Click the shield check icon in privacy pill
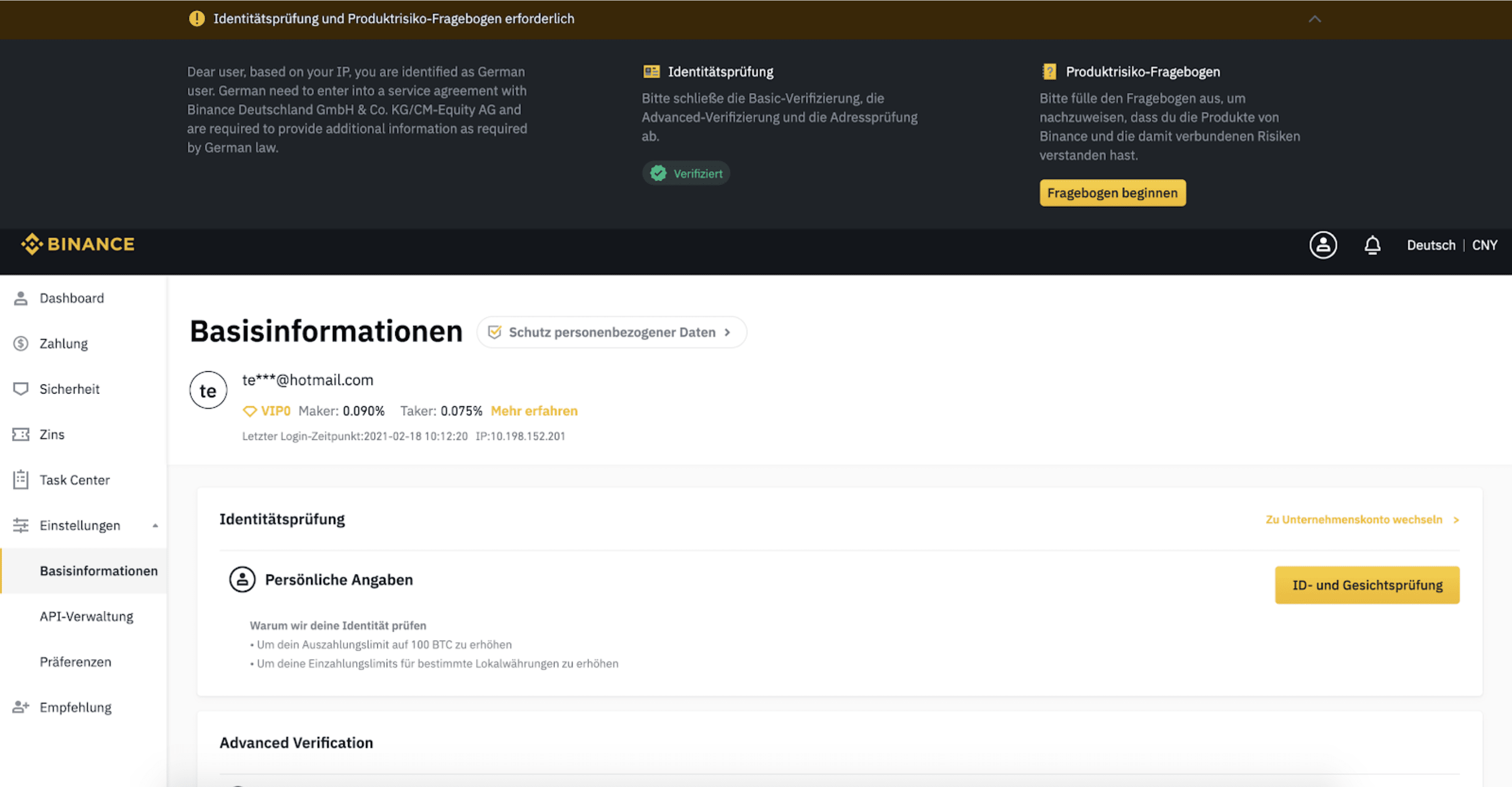The image size is (1512, 787). click(495, 332)
